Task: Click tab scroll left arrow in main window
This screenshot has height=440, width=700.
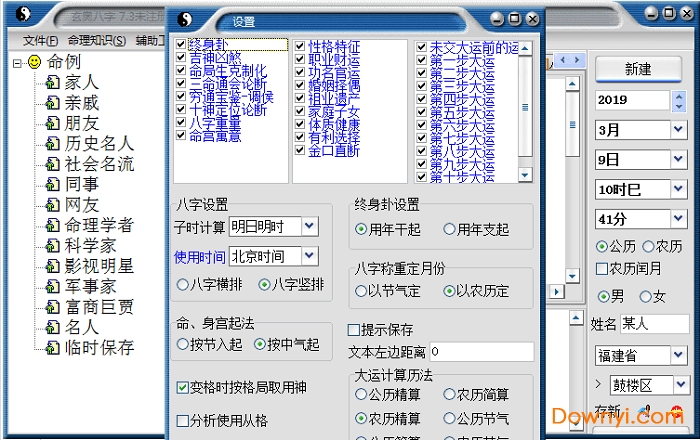Action: [562, 59]
